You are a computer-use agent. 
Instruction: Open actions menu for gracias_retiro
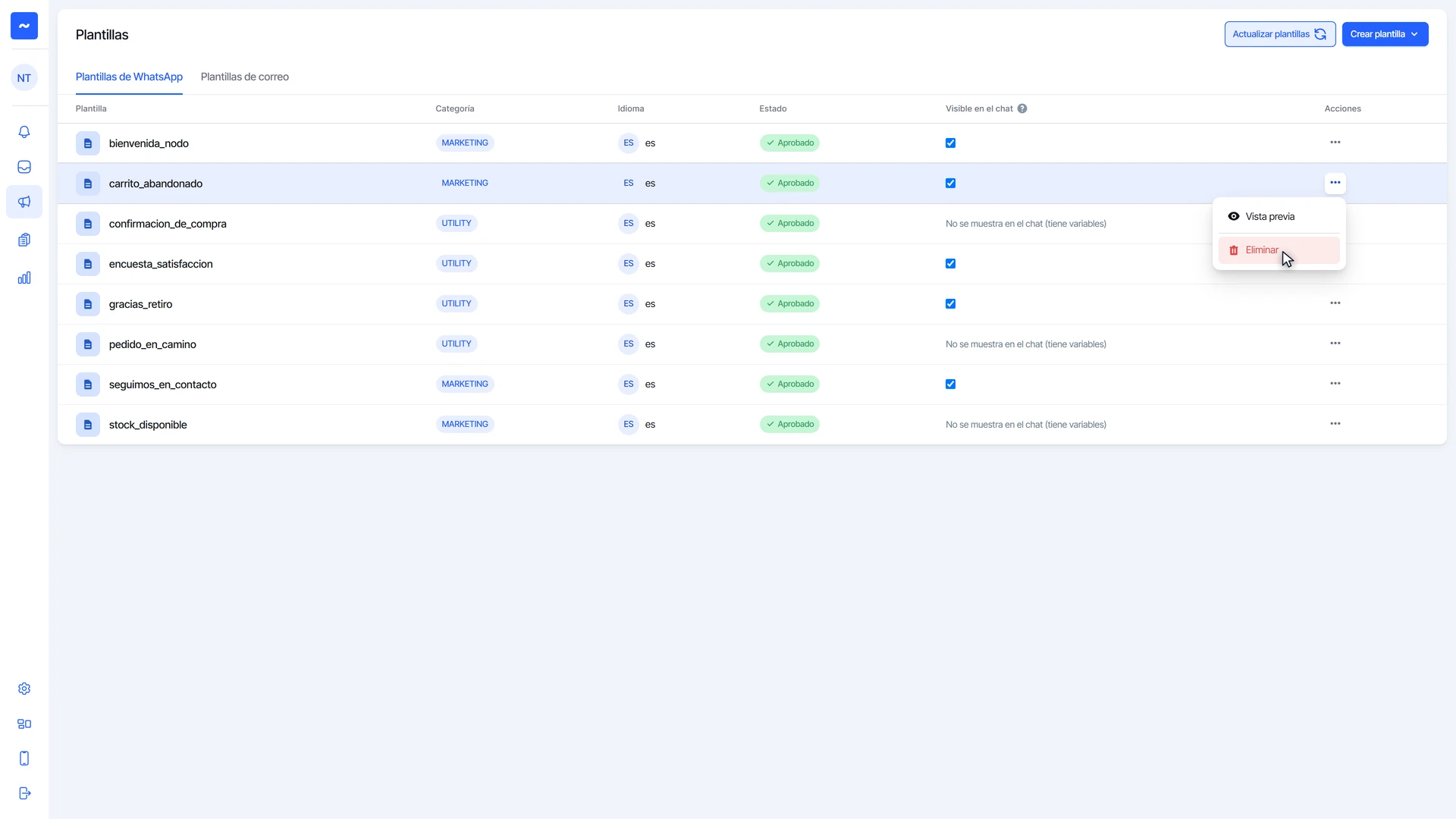point(1335,303)
